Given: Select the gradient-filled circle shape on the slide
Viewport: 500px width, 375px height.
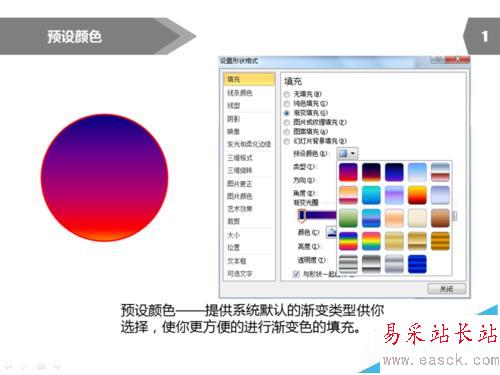Looking at the screenshot, I should pos(104,177).
